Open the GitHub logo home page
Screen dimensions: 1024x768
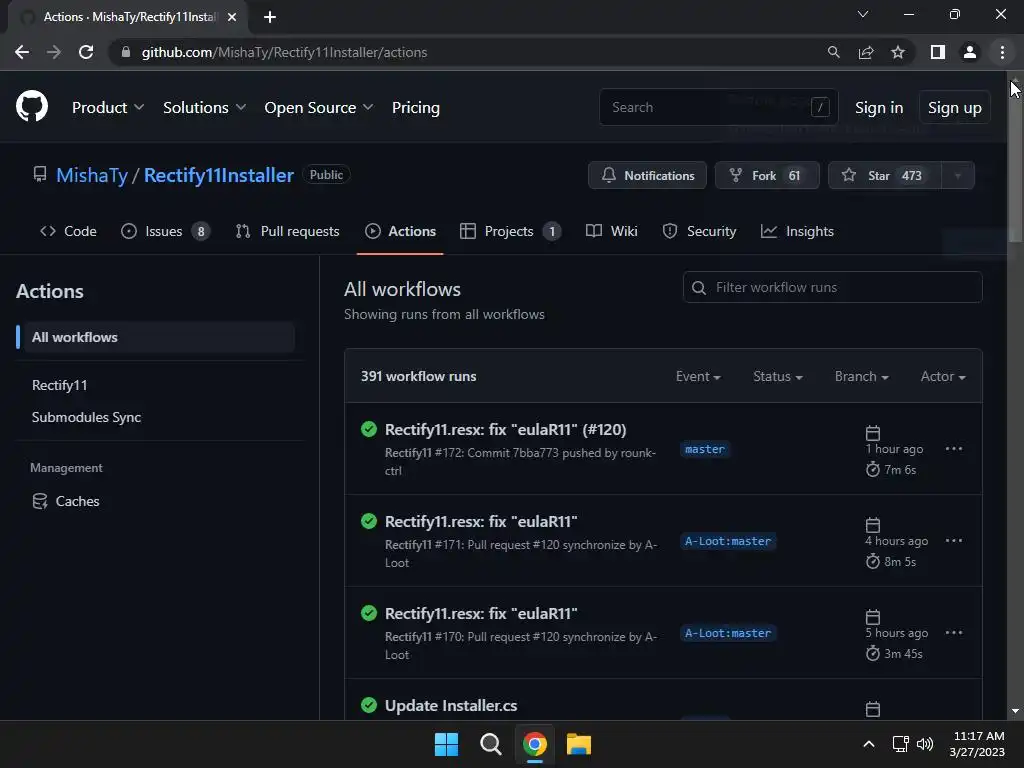(31, 106)
